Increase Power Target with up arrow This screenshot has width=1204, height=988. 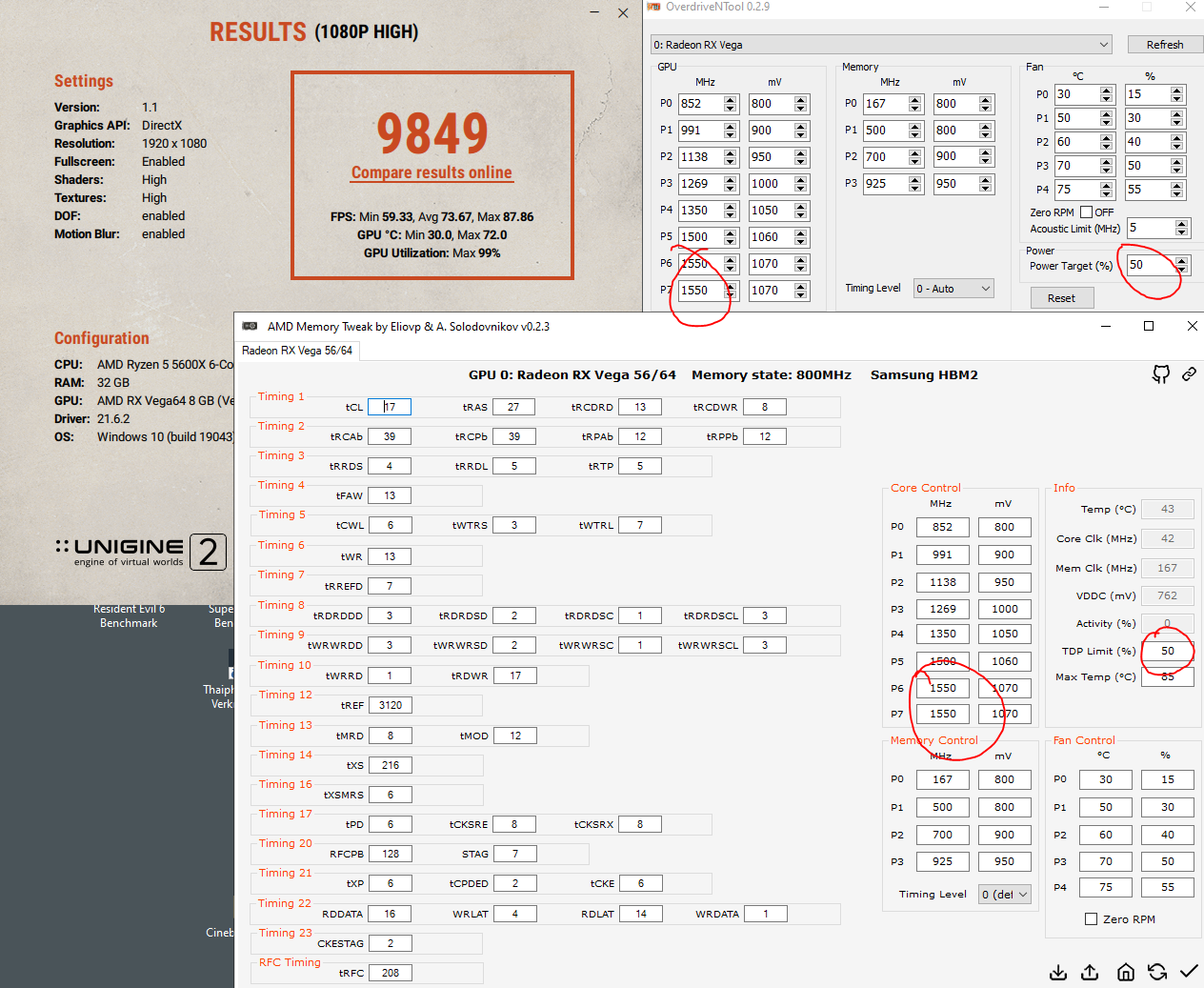(1182, 261)
